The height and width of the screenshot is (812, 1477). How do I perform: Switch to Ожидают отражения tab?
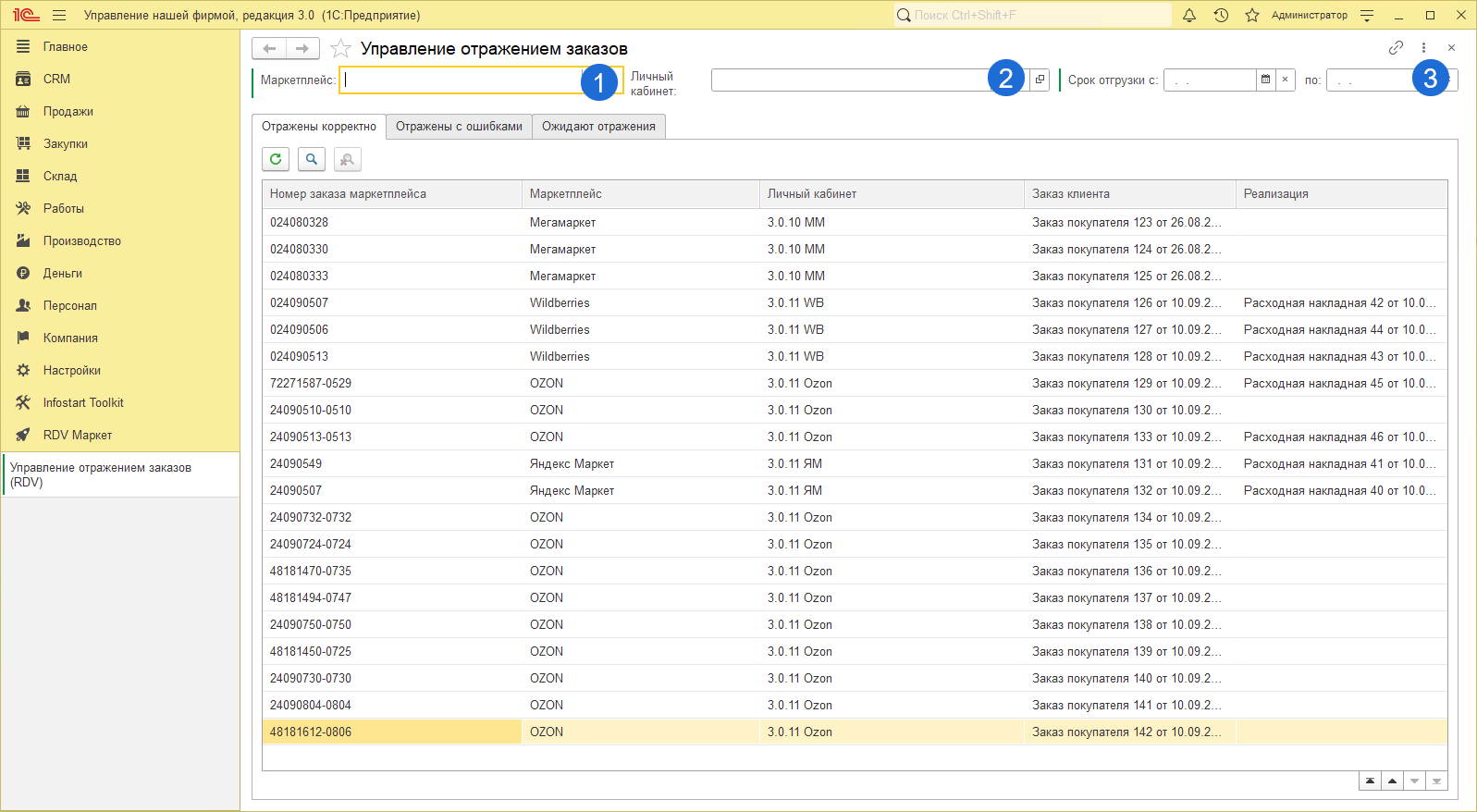click(x=598, y=127)
